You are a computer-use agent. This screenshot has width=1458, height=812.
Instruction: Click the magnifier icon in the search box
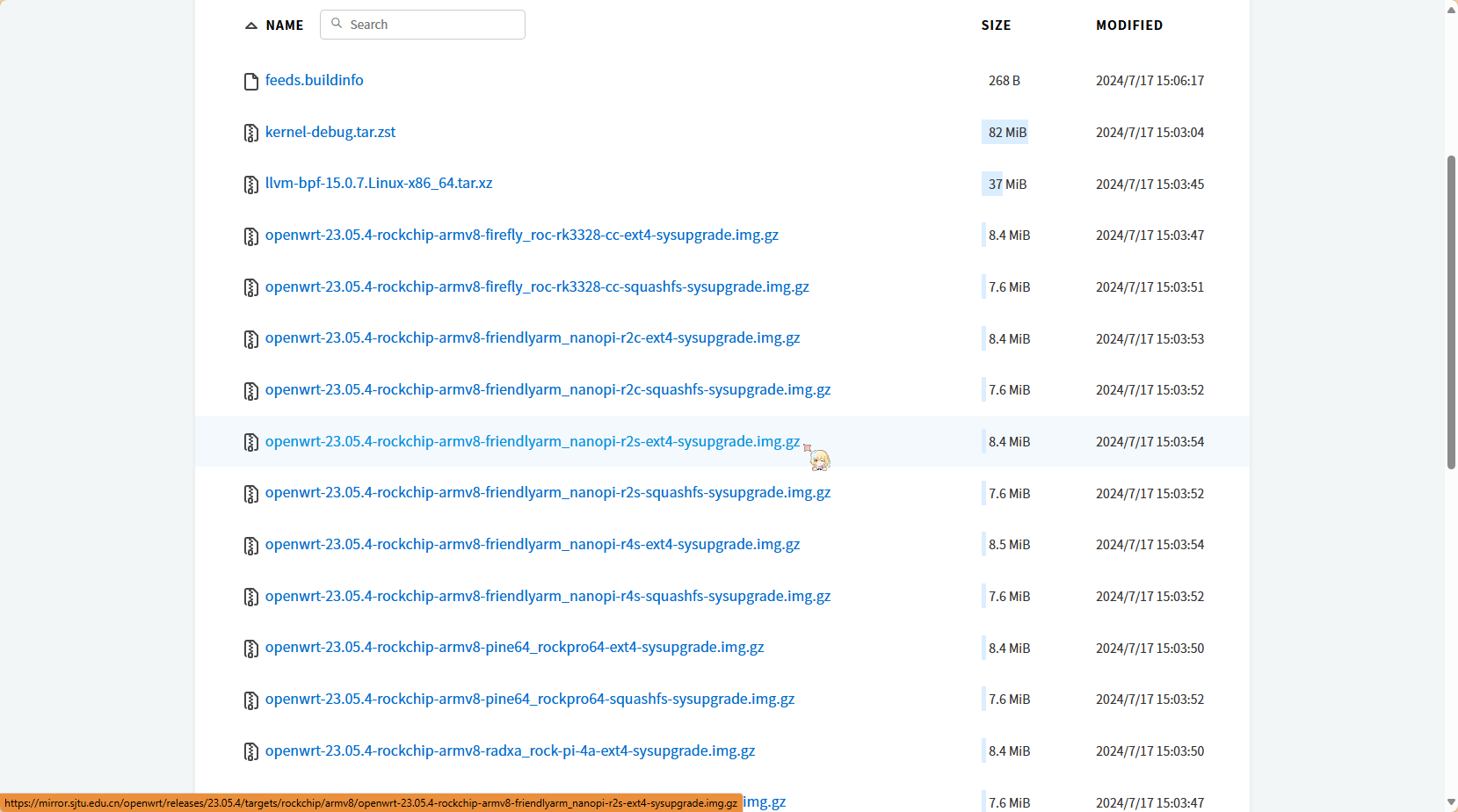coord(337,25)
